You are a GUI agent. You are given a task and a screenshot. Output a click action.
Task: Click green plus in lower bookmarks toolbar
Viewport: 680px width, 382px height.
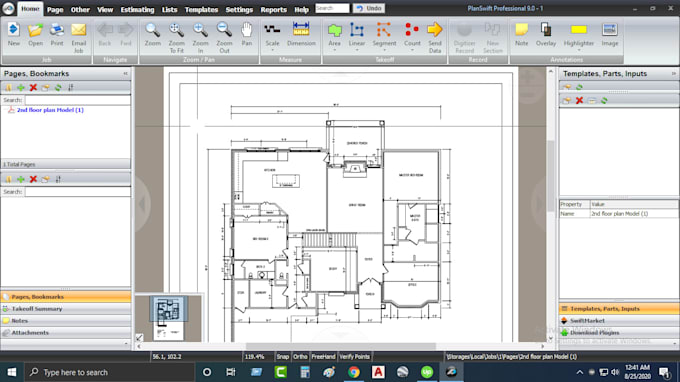(x=21, y=179)
